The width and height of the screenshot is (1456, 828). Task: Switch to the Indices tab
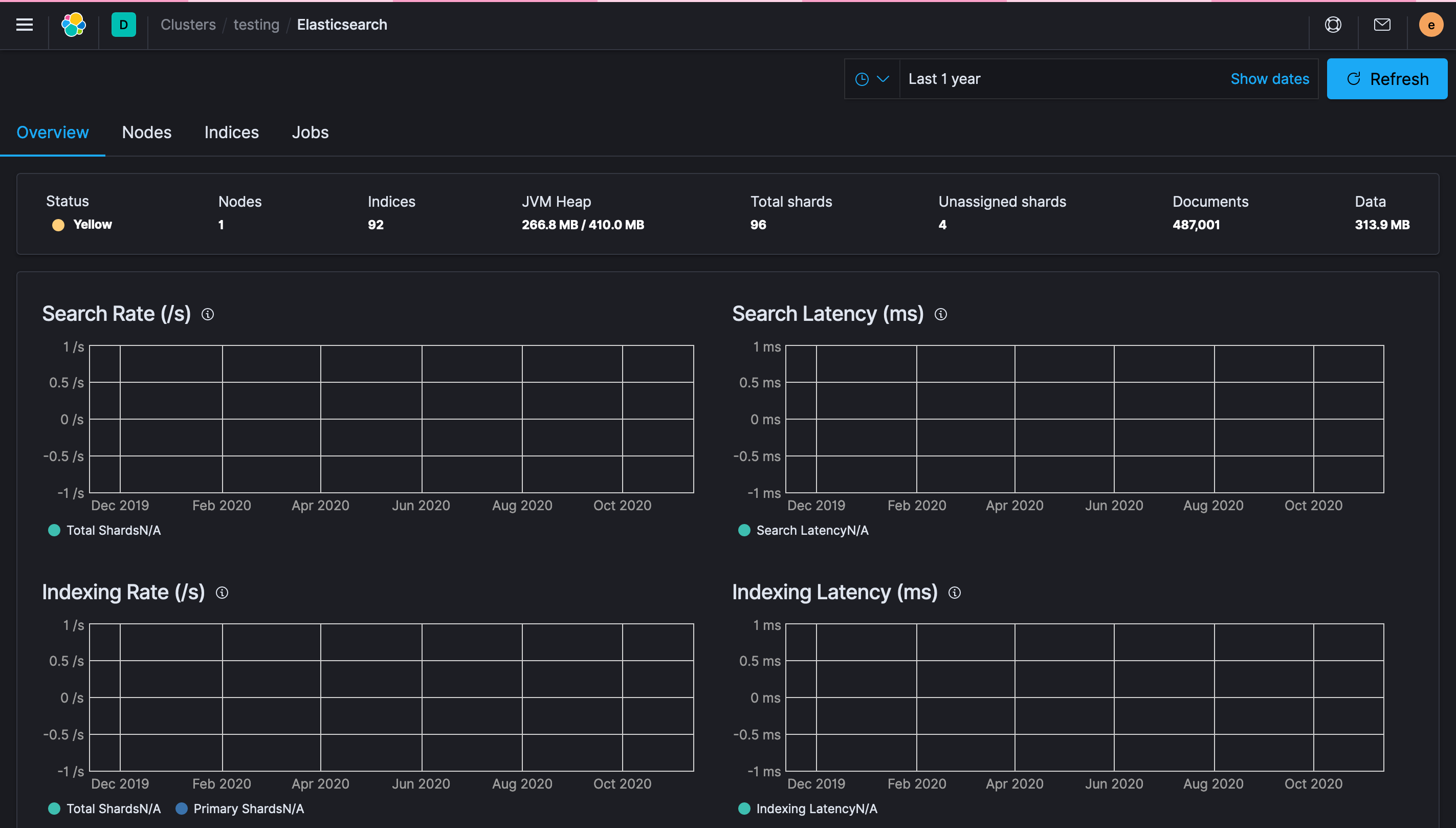[x=231, y=133]
